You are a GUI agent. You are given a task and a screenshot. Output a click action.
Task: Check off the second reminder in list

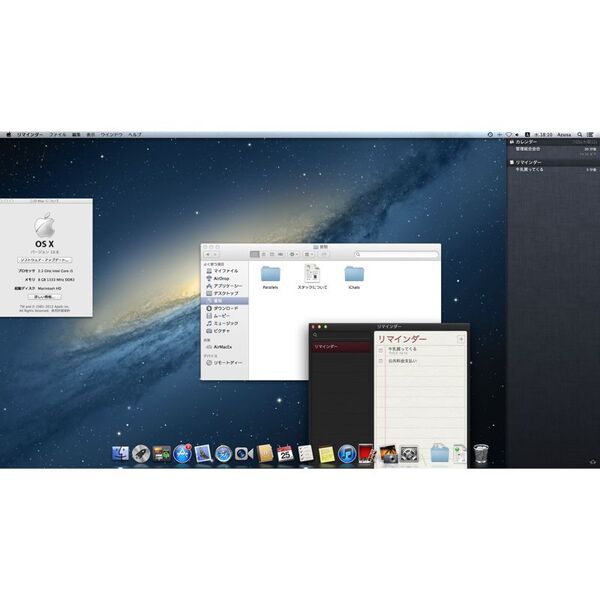tap(380, 361)
